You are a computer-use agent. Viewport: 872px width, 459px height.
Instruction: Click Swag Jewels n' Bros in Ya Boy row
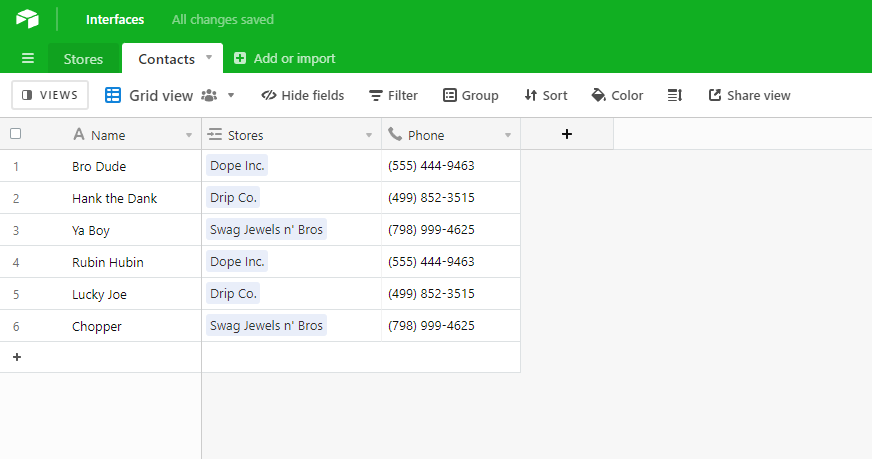(x=266, y=229)
